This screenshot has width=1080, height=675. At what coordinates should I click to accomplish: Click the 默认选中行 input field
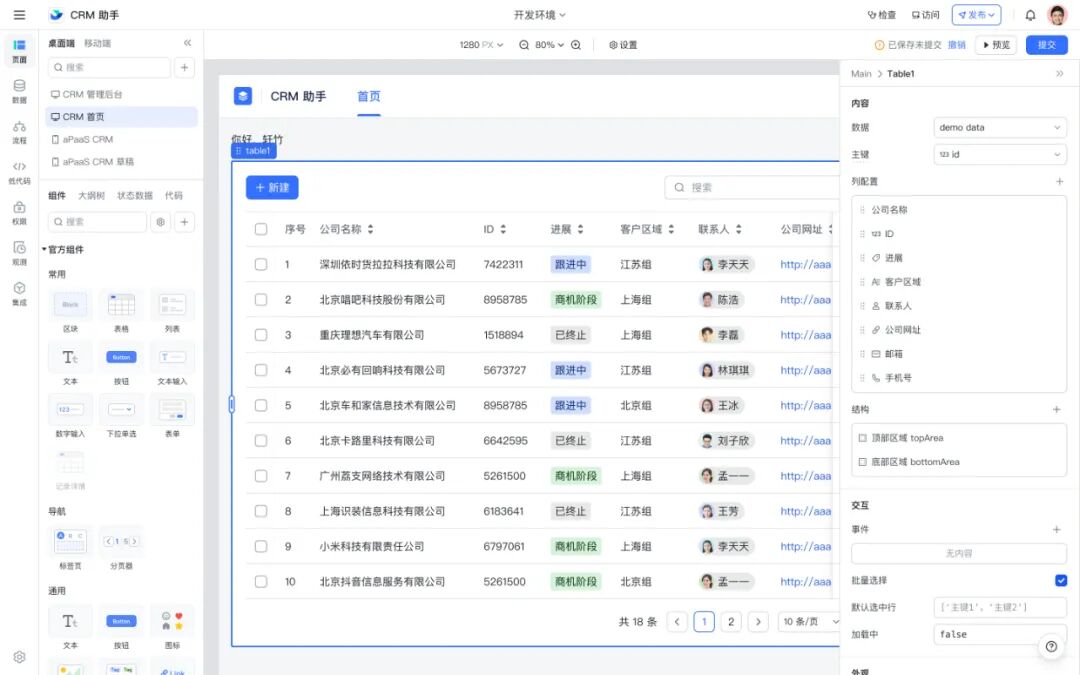[1000, 607]
